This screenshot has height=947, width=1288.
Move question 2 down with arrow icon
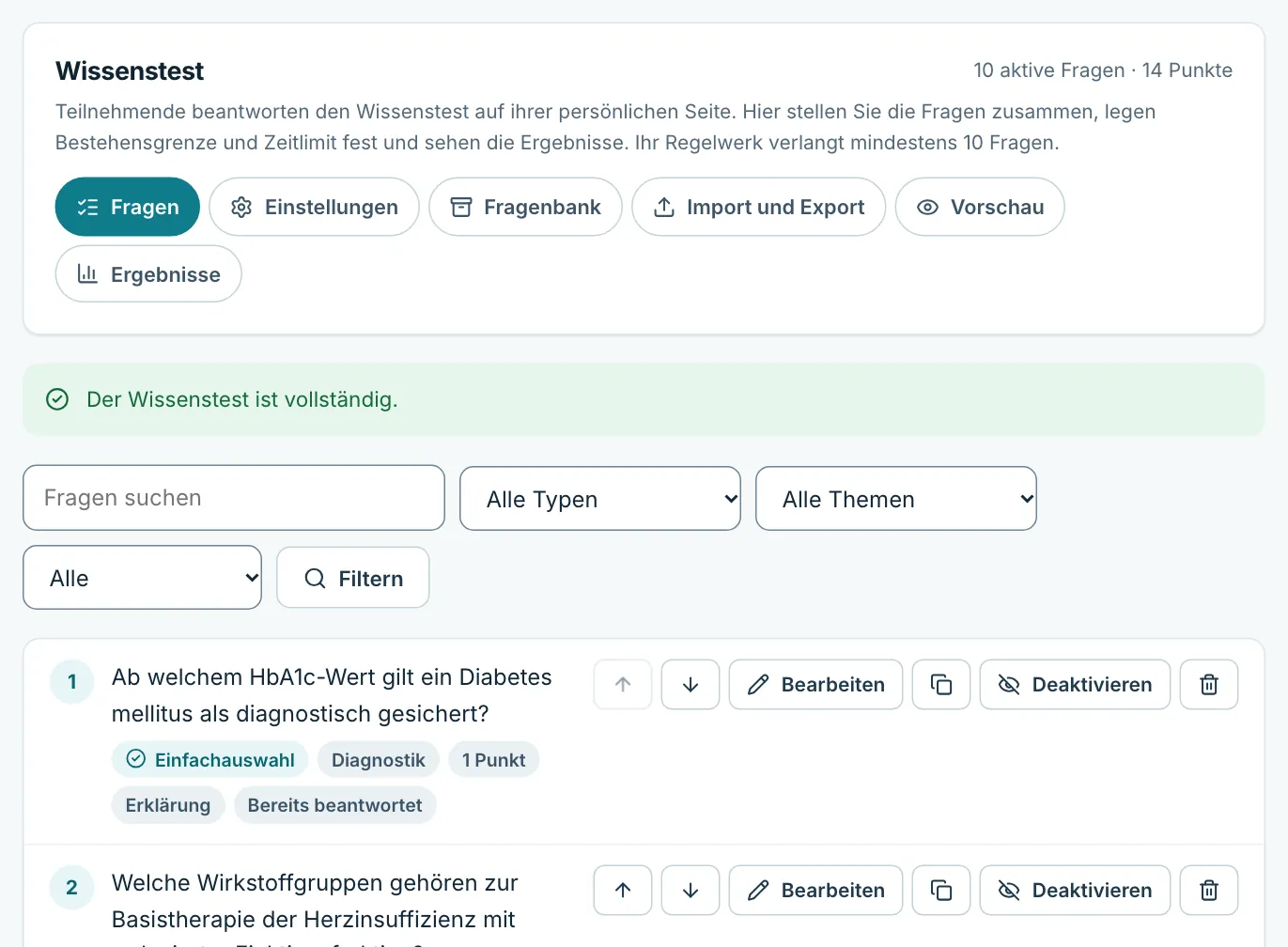click(691, 891)
